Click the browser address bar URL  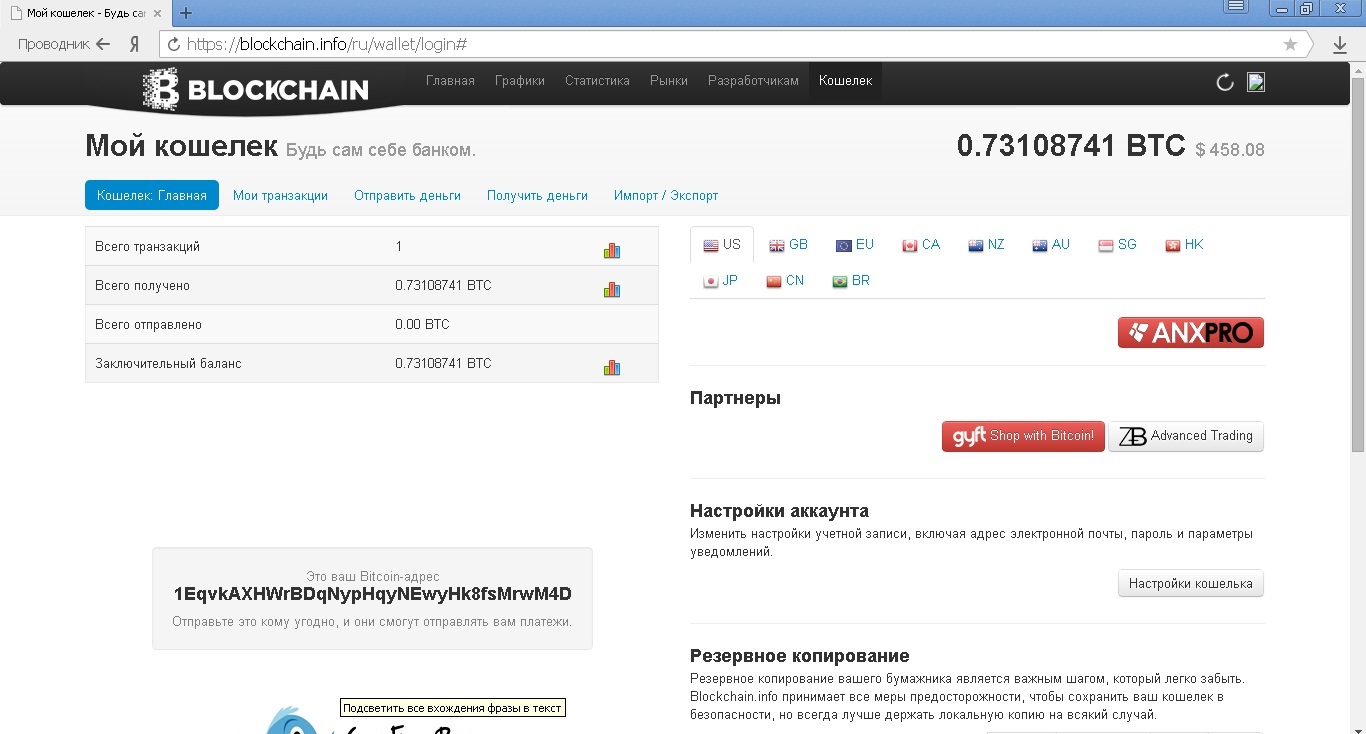pyautogui.click(x=327, y=44)
